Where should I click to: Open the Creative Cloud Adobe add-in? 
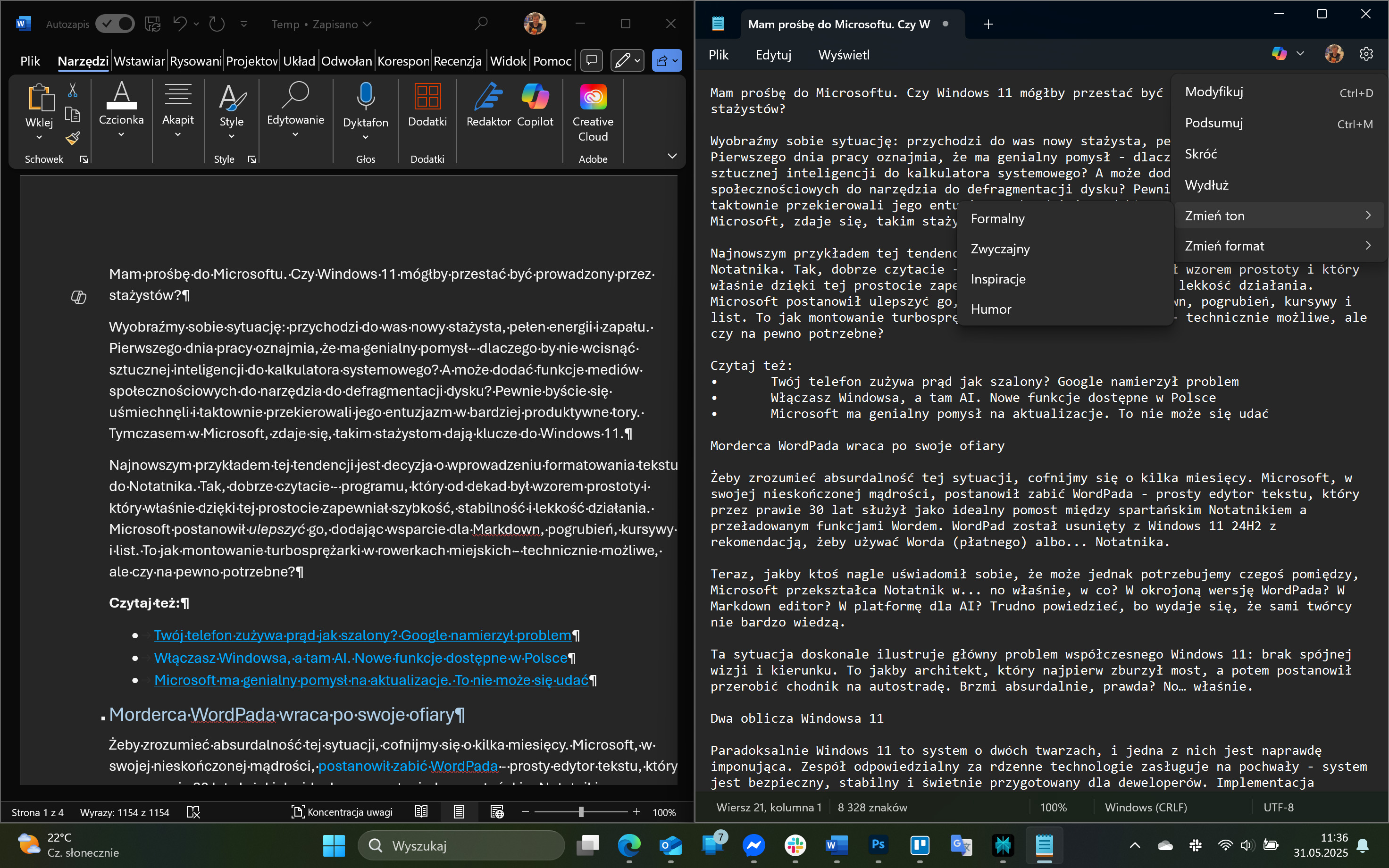coord(593,113)
